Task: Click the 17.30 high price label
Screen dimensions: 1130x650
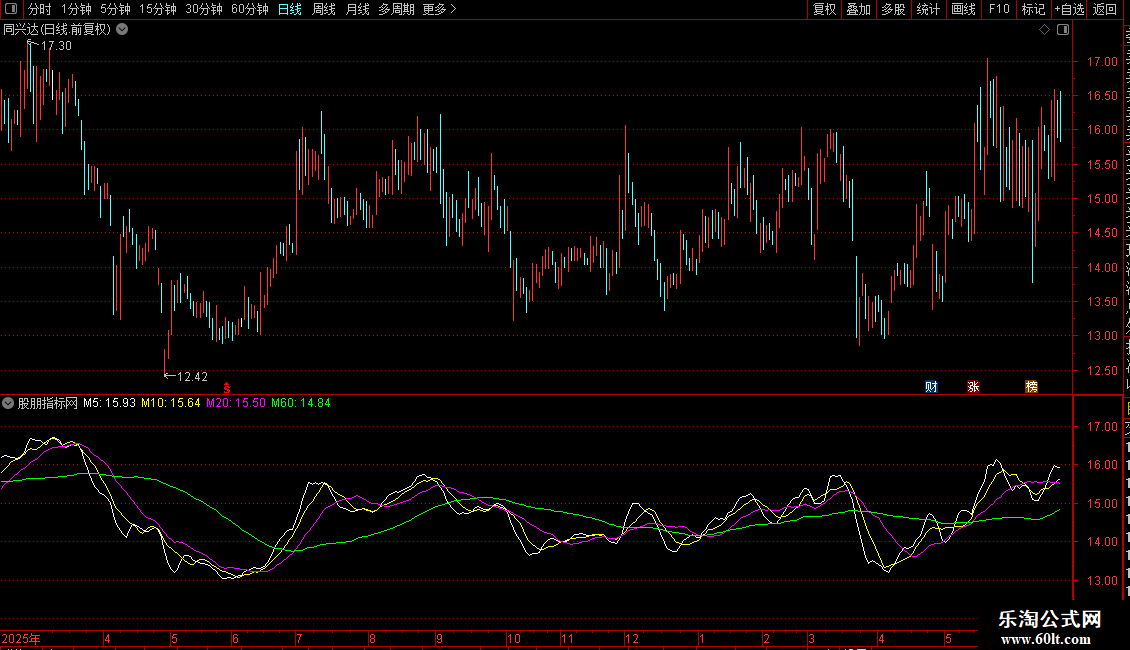Action: [56, 46]
